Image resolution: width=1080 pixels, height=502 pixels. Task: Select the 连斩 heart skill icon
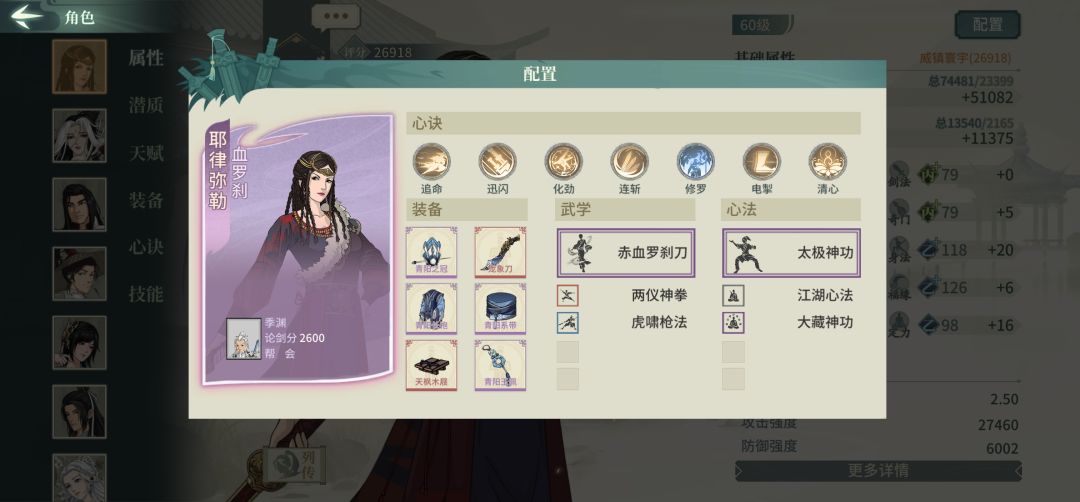coord(630,163)
